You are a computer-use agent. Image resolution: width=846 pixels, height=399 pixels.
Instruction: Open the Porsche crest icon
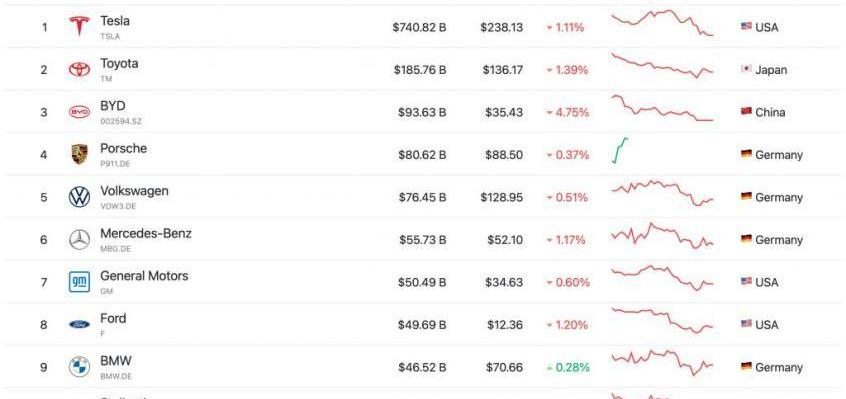[x=79, y=154]
